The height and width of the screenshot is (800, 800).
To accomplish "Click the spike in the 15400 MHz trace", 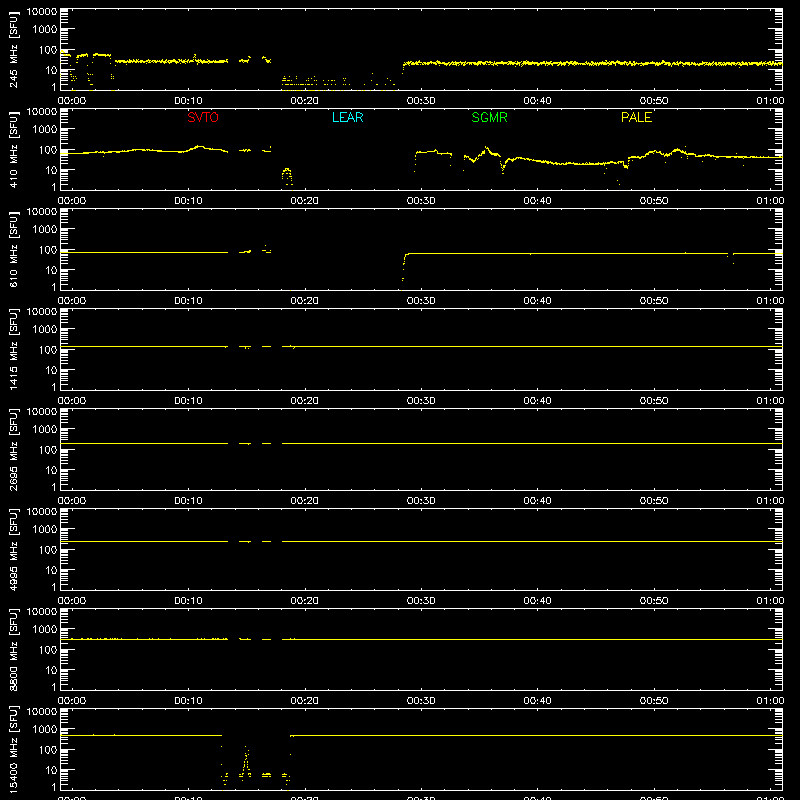I will (x=246, y=762).
